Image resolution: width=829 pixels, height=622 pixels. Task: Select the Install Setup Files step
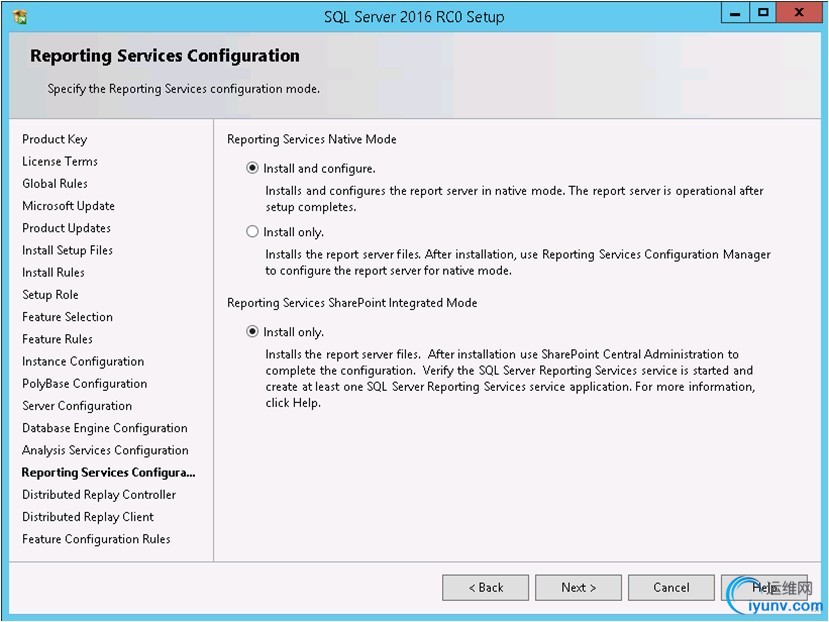point(67,250)
